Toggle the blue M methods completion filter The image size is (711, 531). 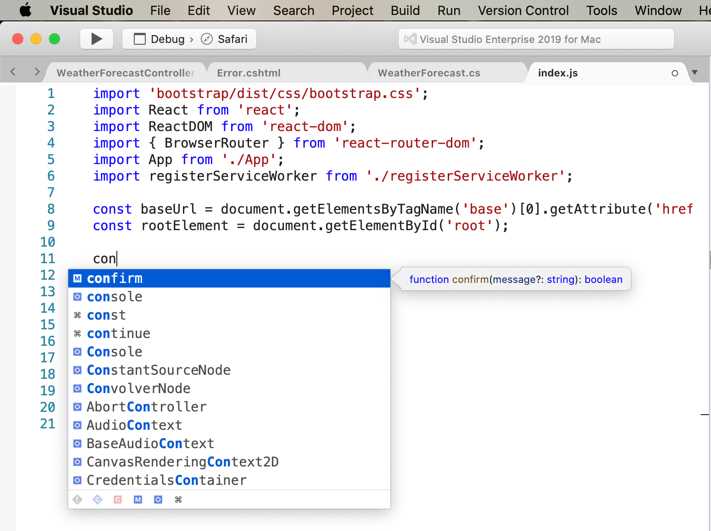click(138, 499)
